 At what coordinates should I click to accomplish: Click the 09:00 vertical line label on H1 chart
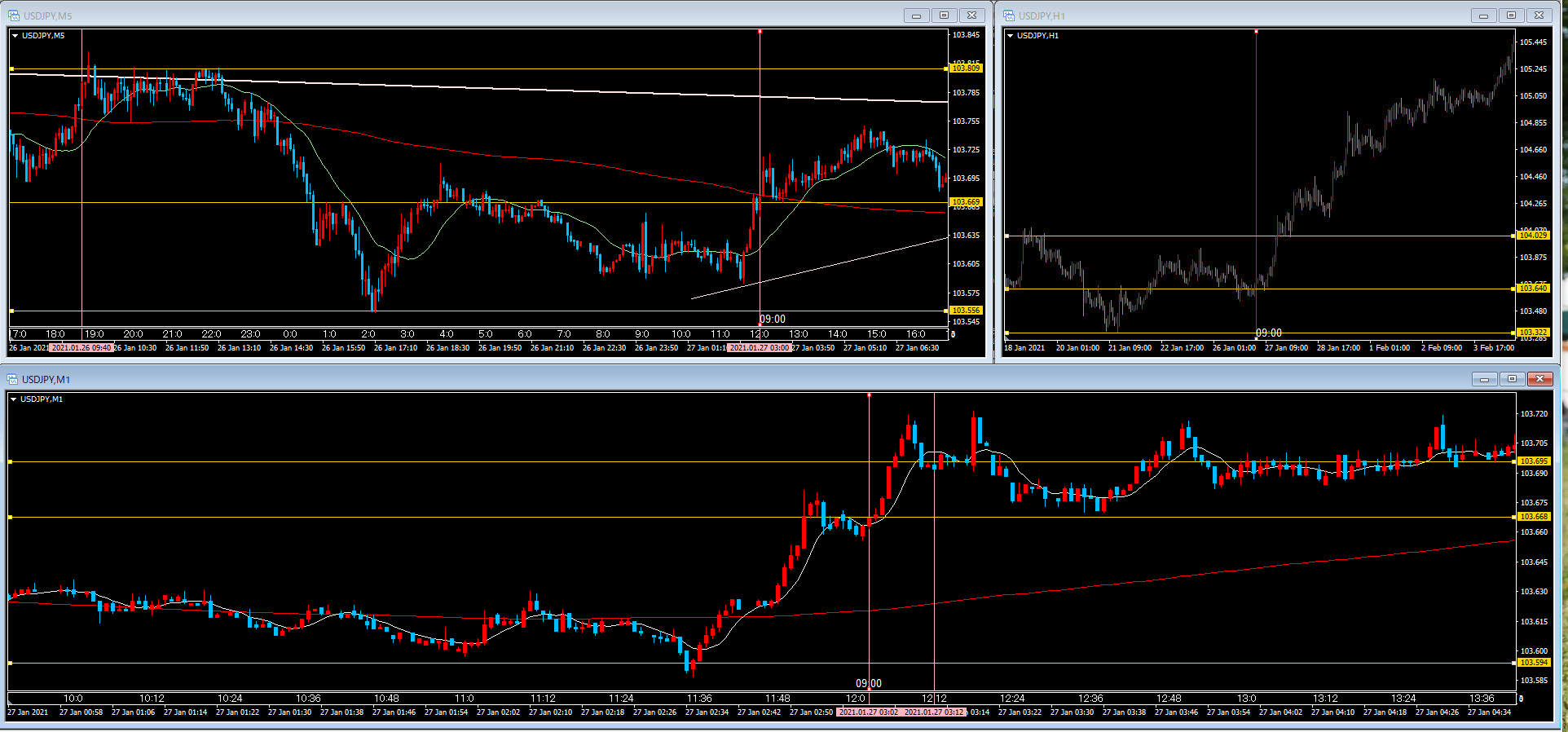pos(1268,333)
